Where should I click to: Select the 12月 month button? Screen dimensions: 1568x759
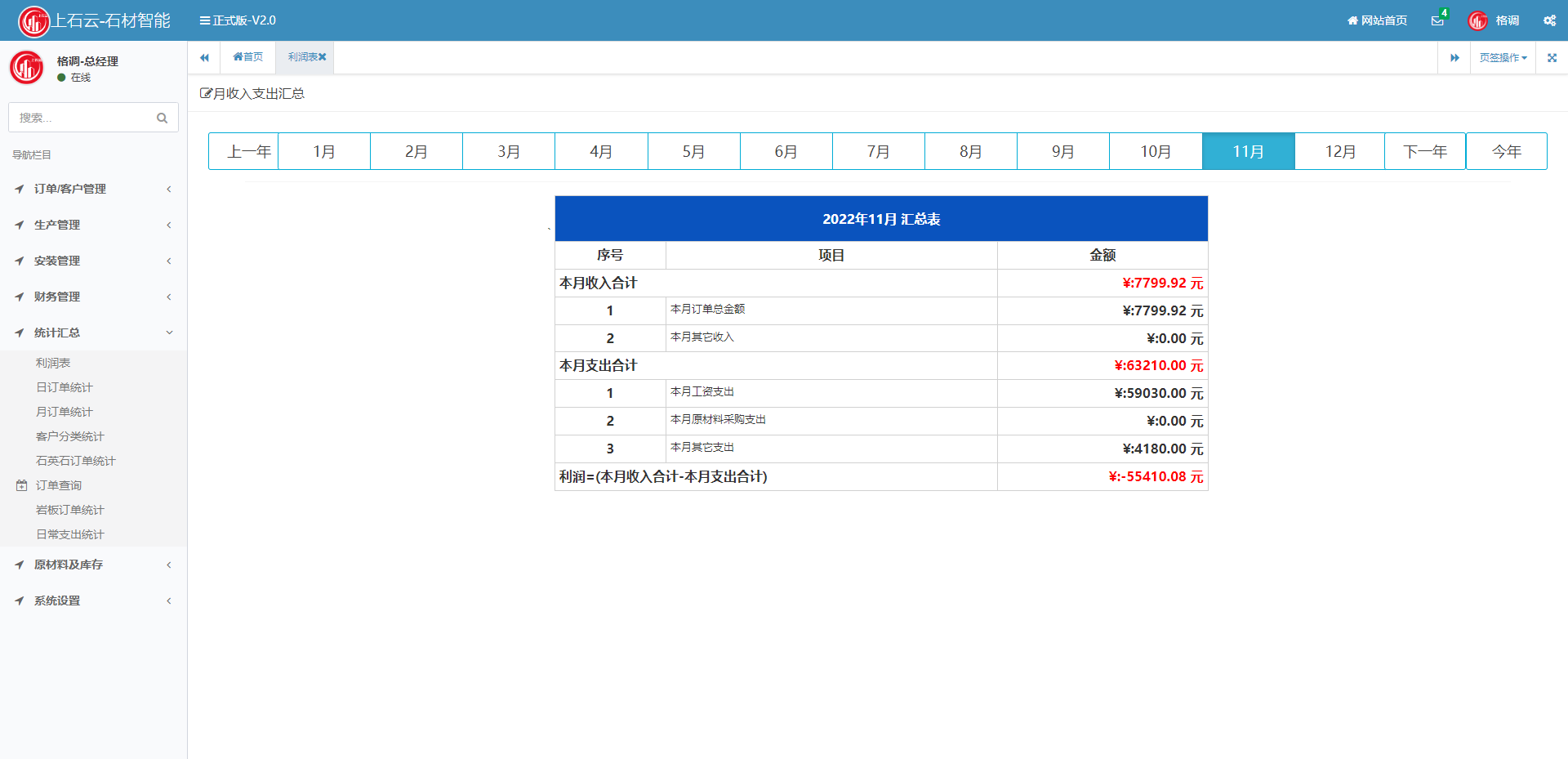coord(1340,151)
